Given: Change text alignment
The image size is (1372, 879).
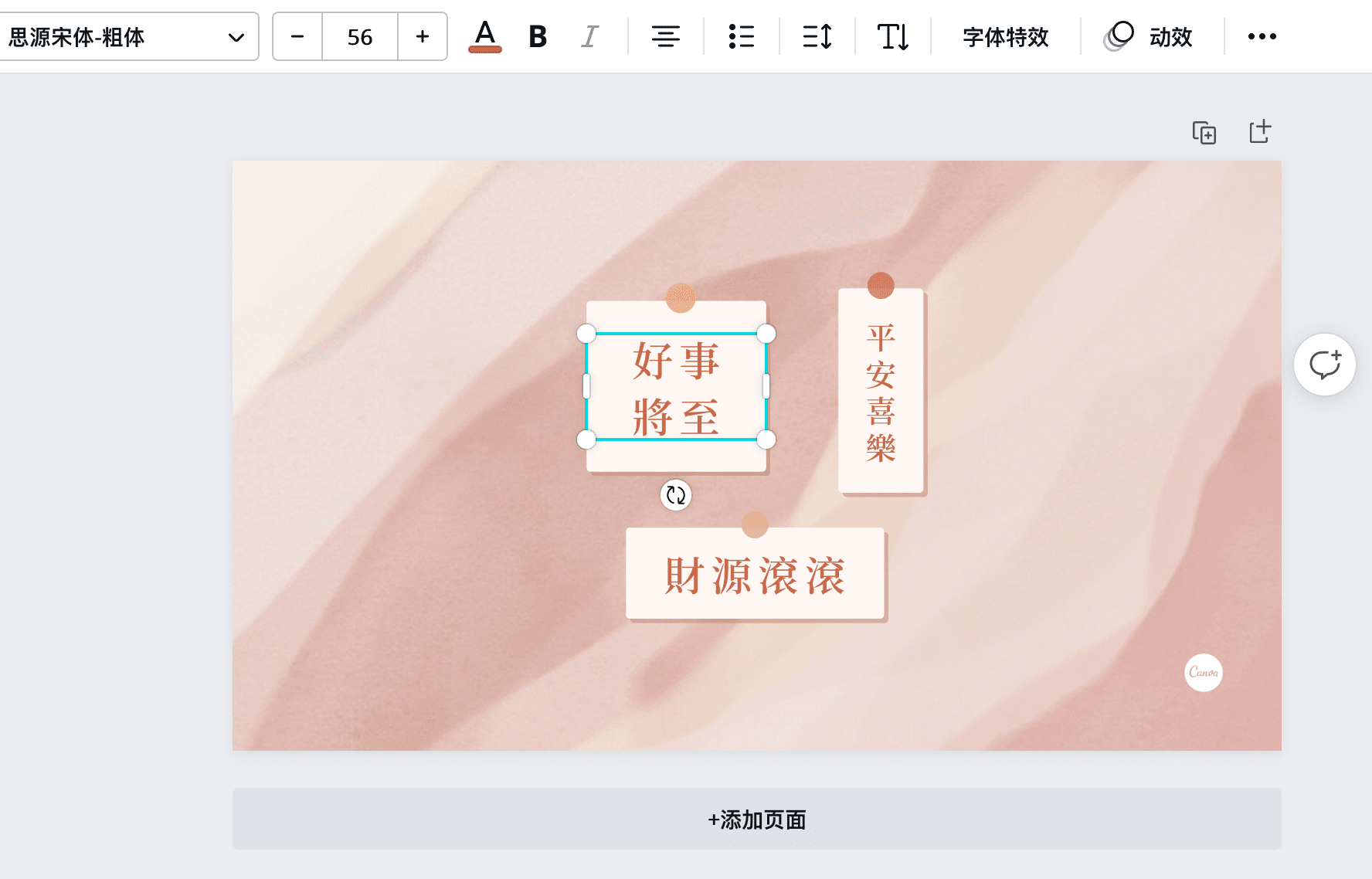Looking at the screenshot, I should click(x=665, y=36).
